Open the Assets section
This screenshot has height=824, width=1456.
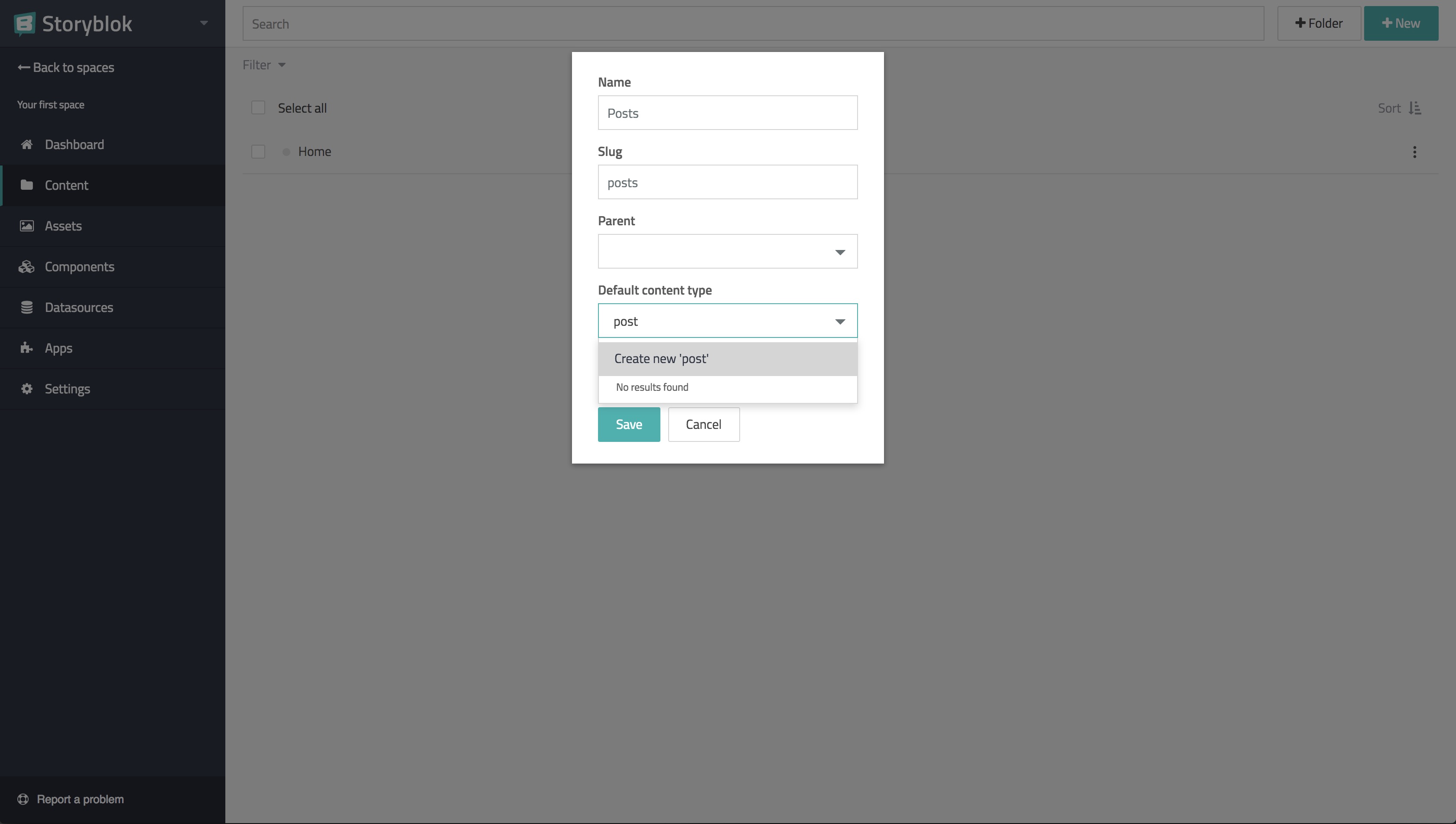coord(63,225)
